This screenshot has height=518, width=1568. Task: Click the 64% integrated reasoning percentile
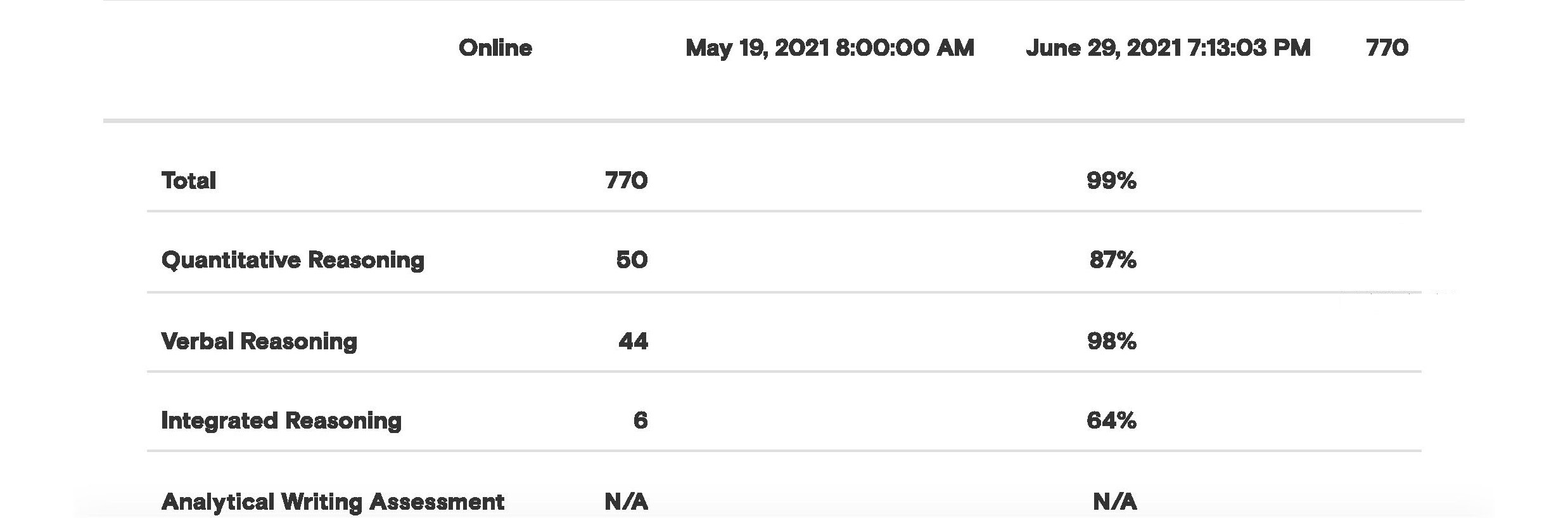(x=1111, y=420)
